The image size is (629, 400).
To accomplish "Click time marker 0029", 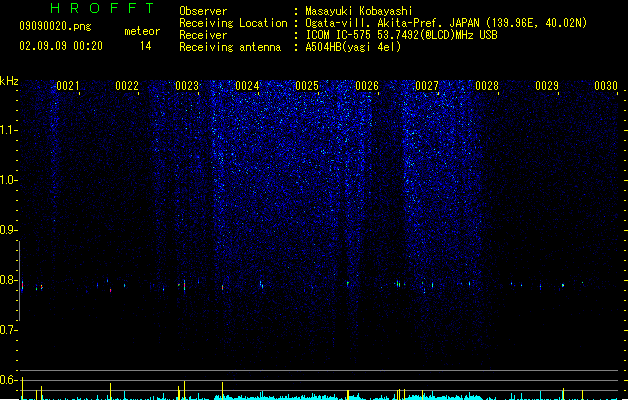I will 547,86.
